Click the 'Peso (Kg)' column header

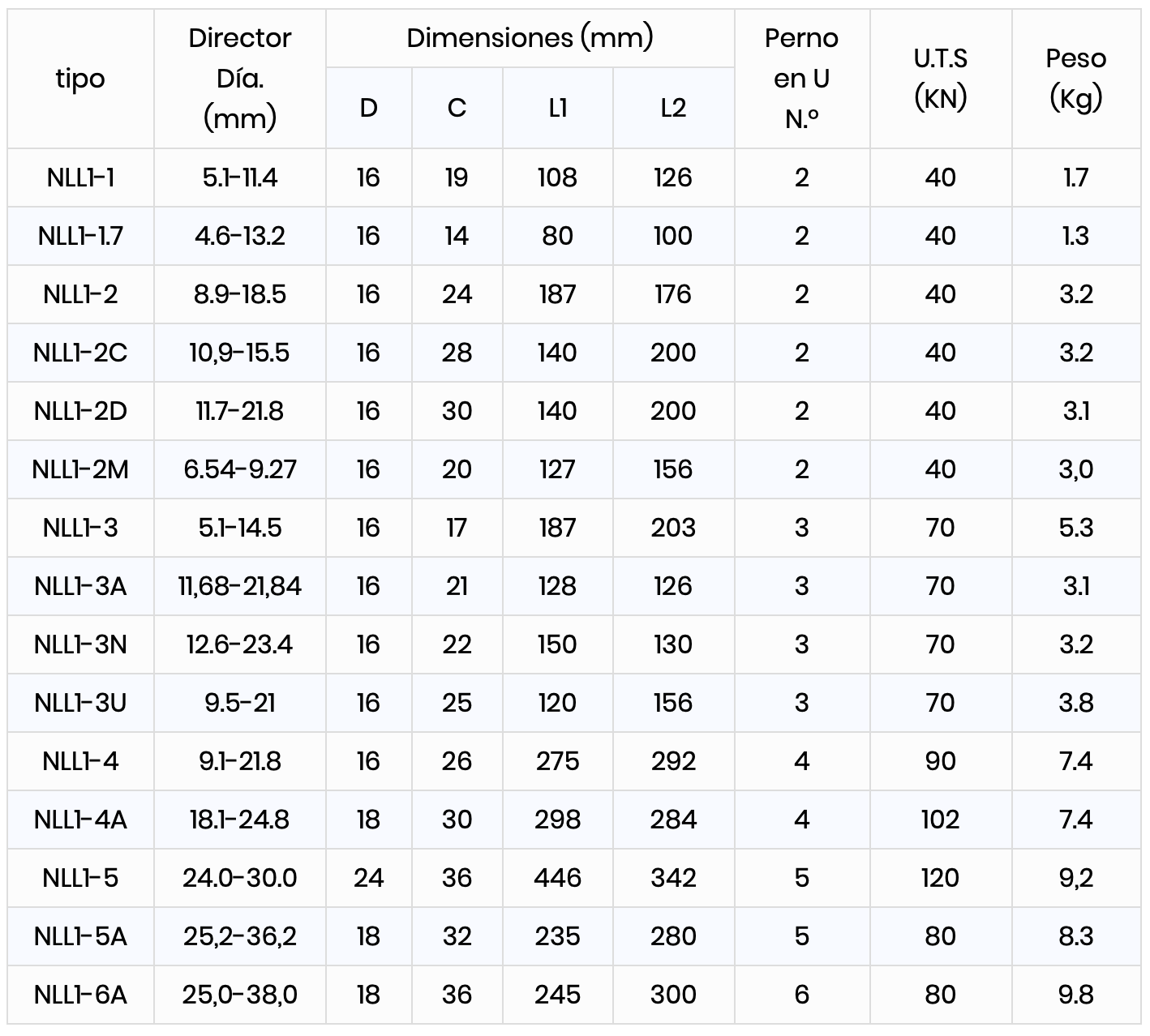coord(1076,79)
